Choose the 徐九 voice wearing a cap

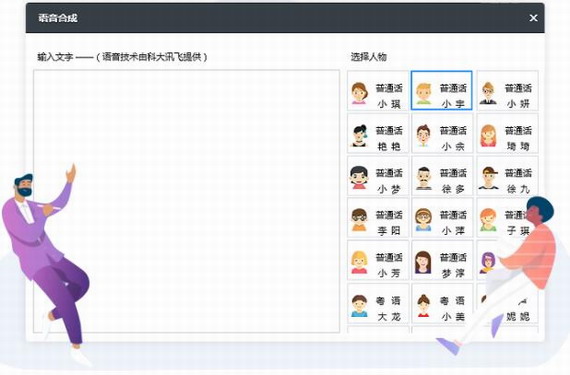click(x=507, y=176)
